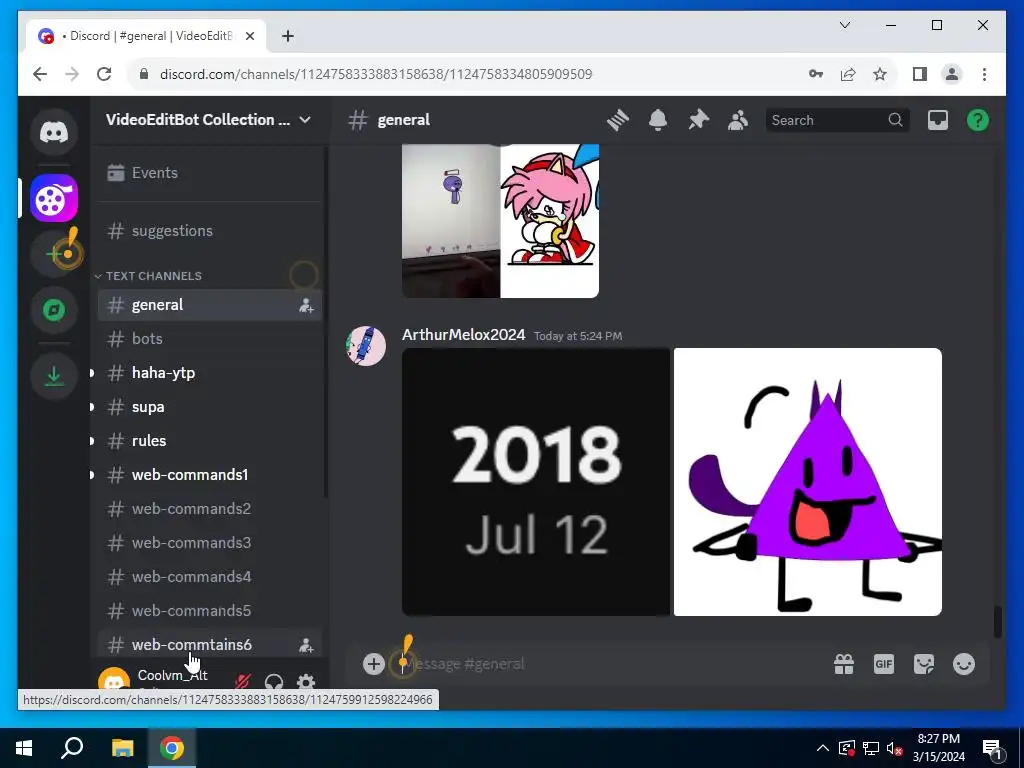The image size is (1024, 768).
Task: Select the VideoEditBot server icon
Action: click(54, 198)
